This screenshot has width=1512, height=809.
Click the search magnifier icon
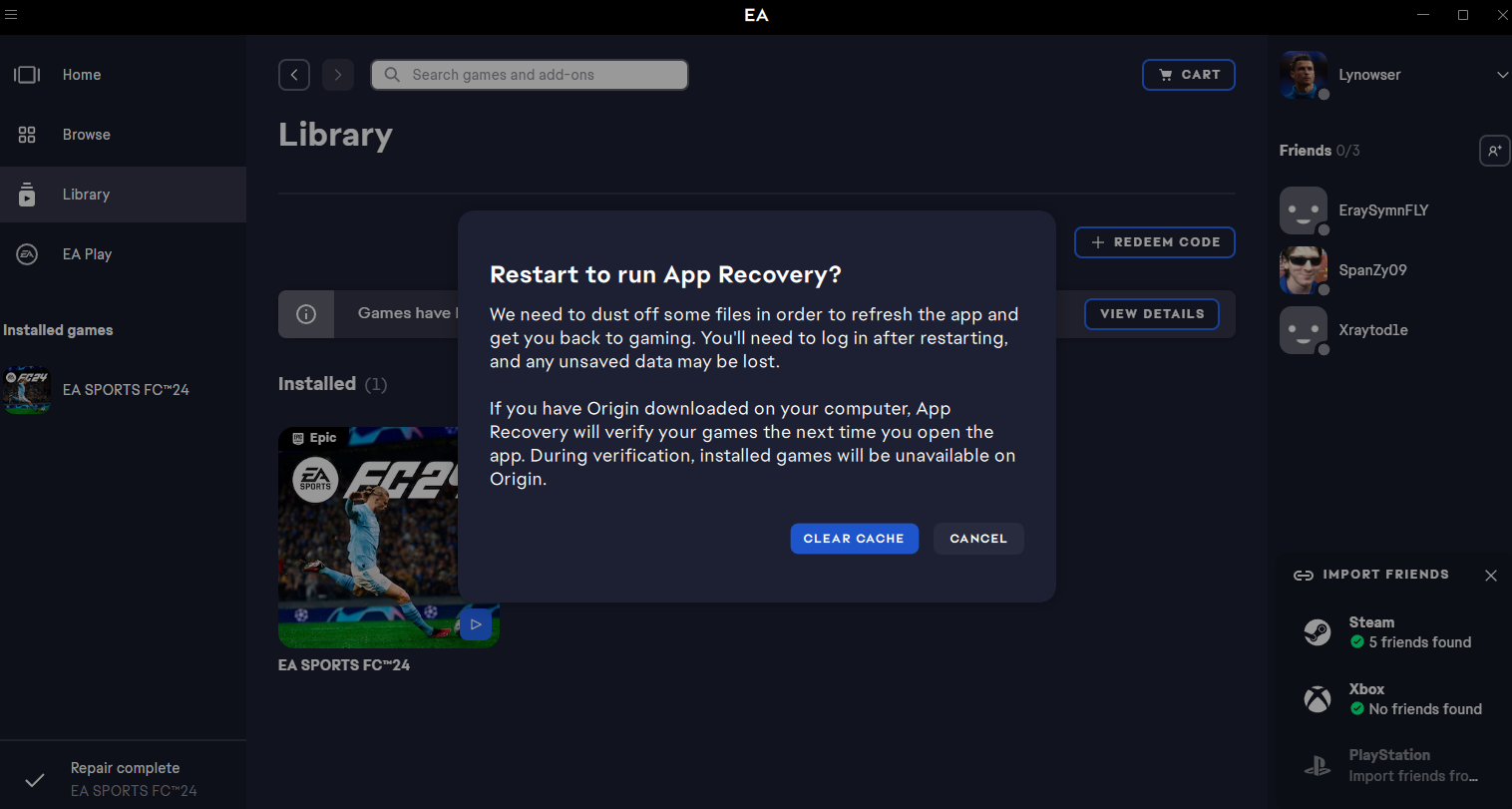pos(392,75)
